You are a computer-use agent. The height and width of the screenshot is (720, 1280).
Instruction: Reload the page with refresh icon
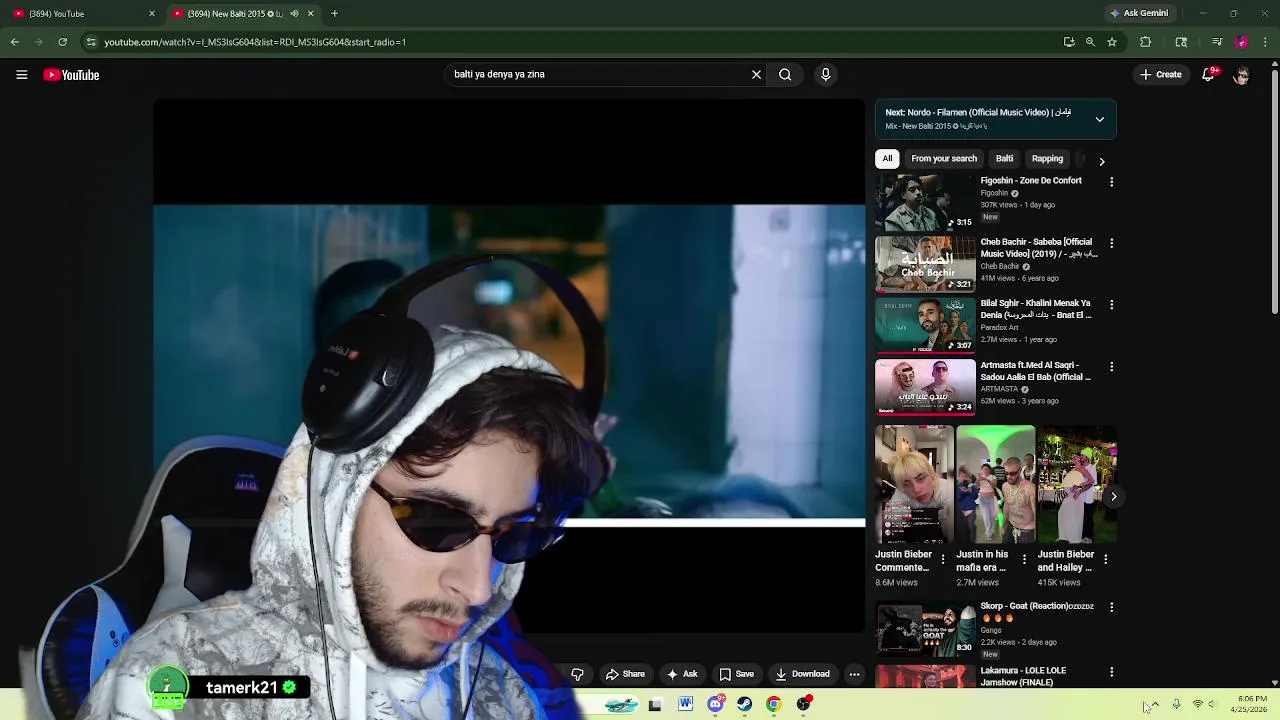(x=62, y=42)
